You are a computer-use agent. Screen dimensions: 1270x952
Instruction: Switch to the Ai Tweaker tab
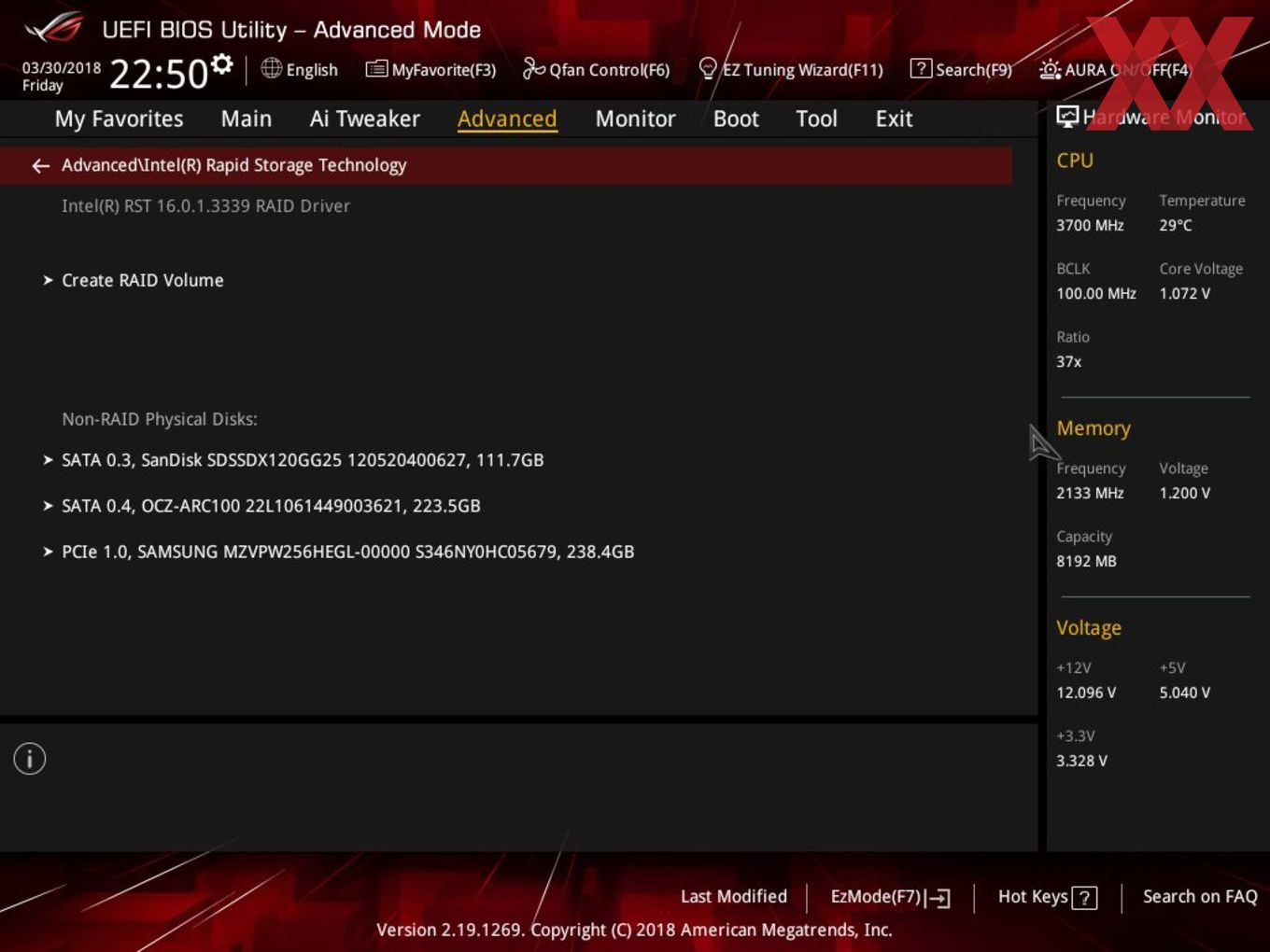tap(365, 119)
